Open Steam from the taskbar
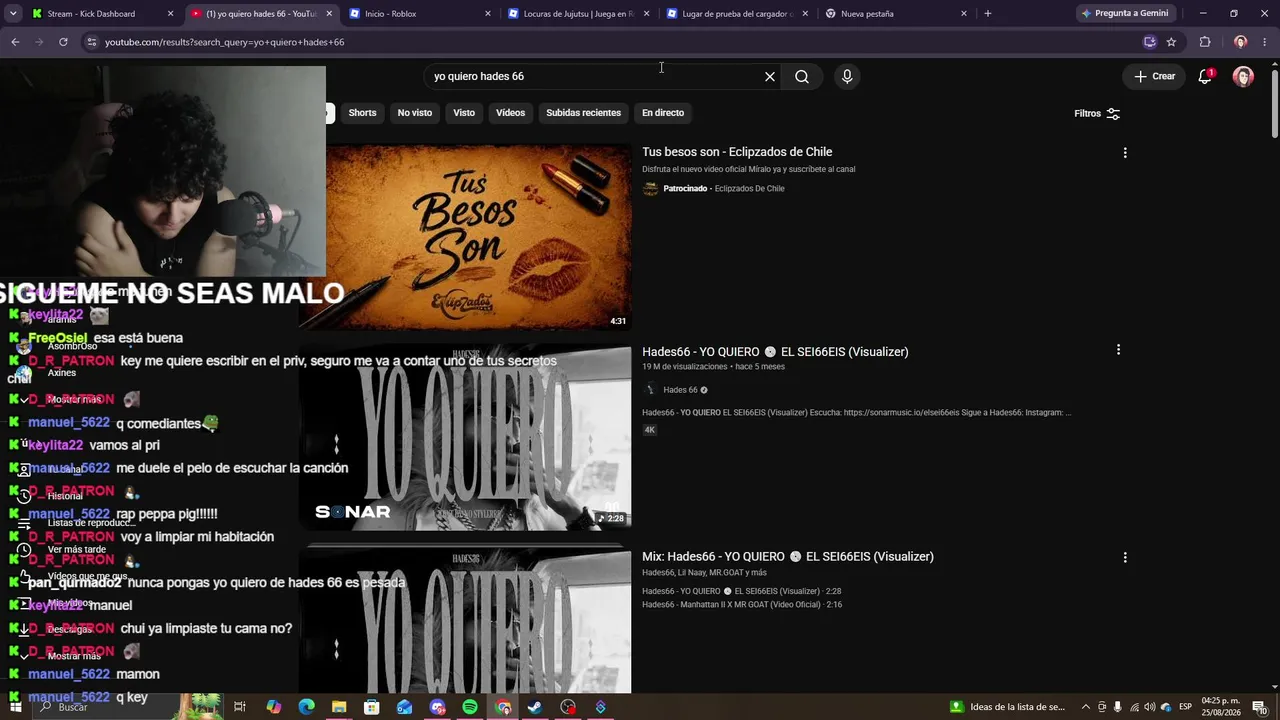The height and width of the screenshot is (720, 1280). 535,707
